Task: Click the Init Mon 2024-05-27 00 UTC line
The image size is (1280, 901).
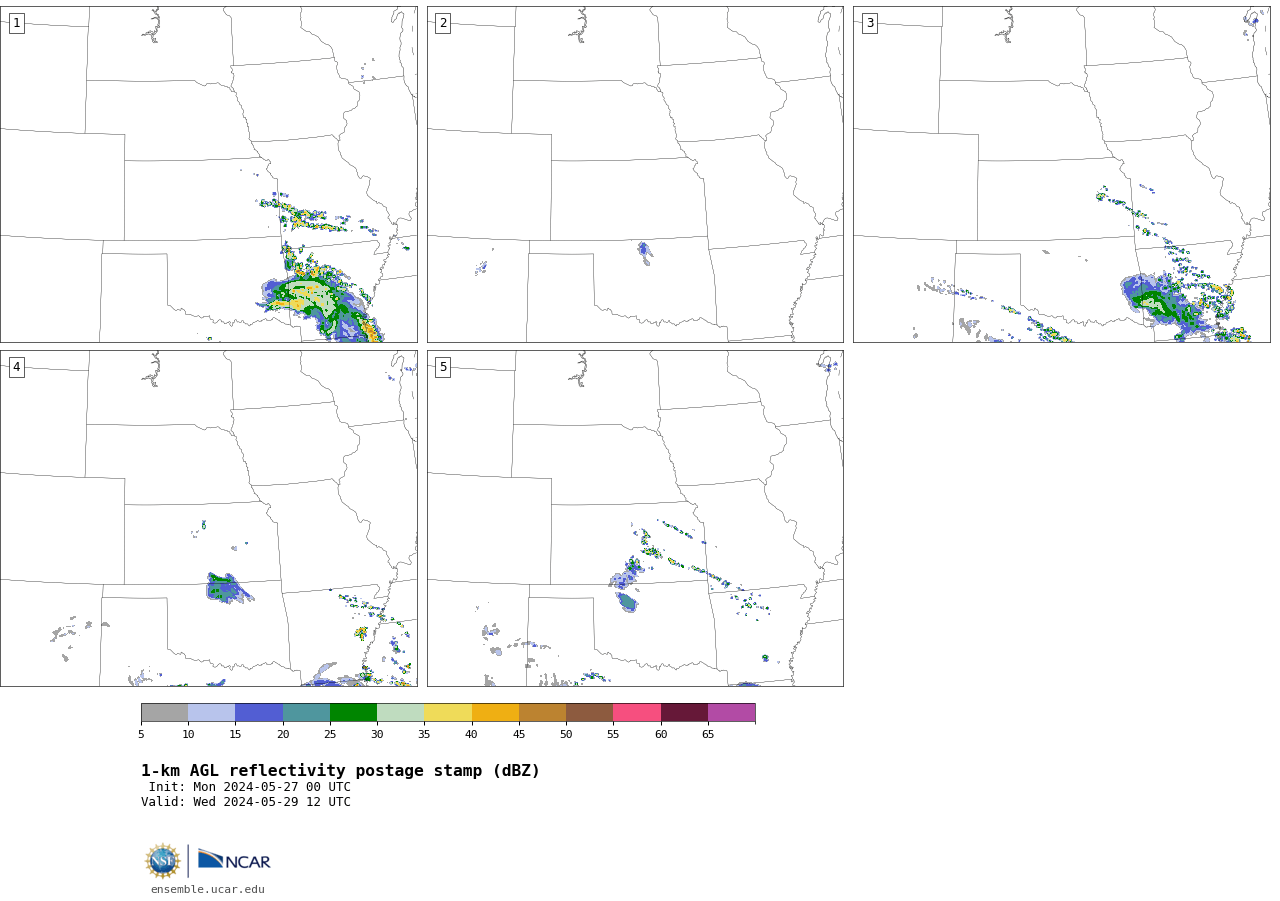Action: coord(250,787)
